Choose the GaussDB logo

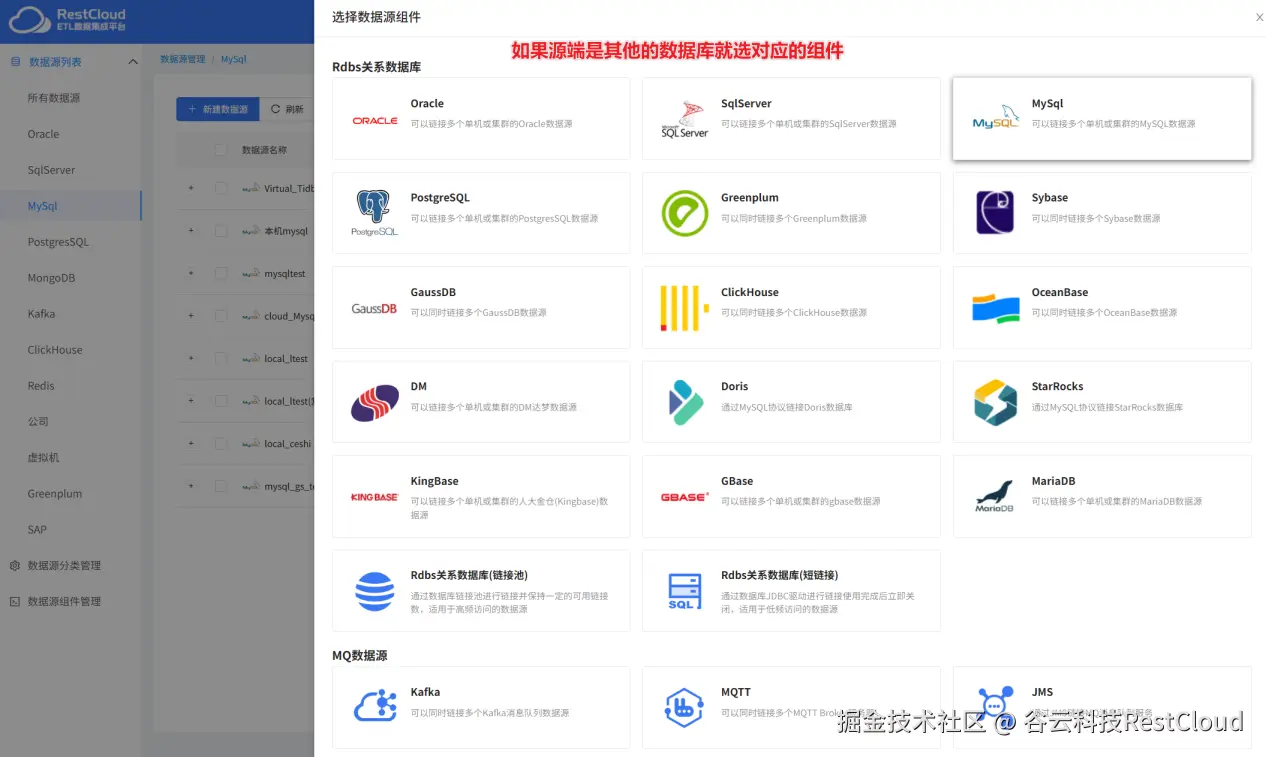[375, 308]
